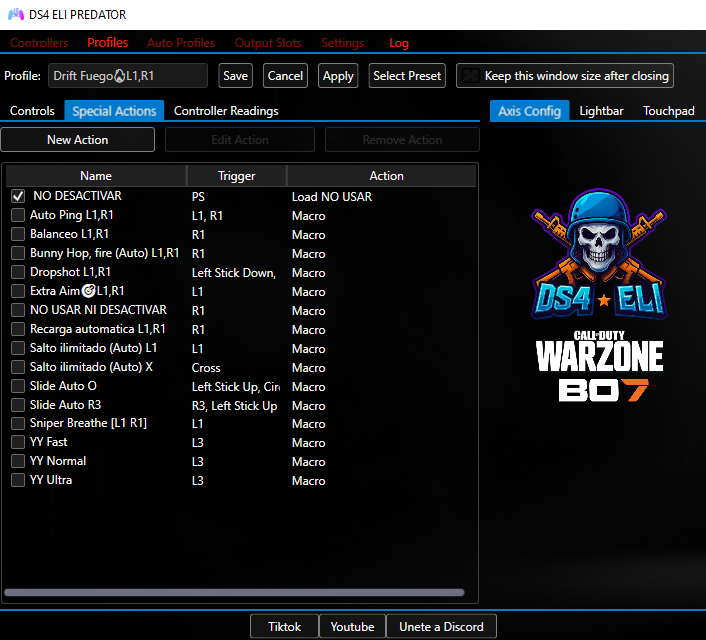The height and width of the screenshot is (640, 706).
Task: Switch to the Profiles tab
Action: (x=108, y=43)
